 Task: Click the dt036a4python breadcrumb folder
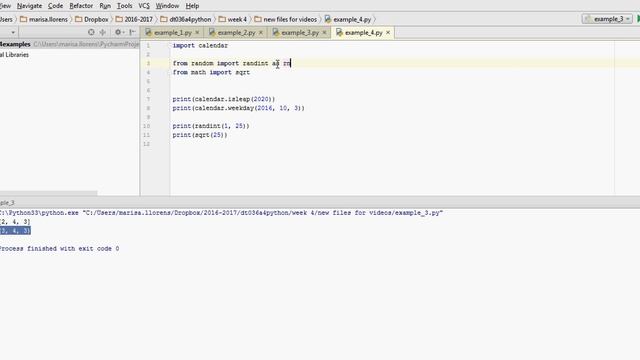coord(186,19)
